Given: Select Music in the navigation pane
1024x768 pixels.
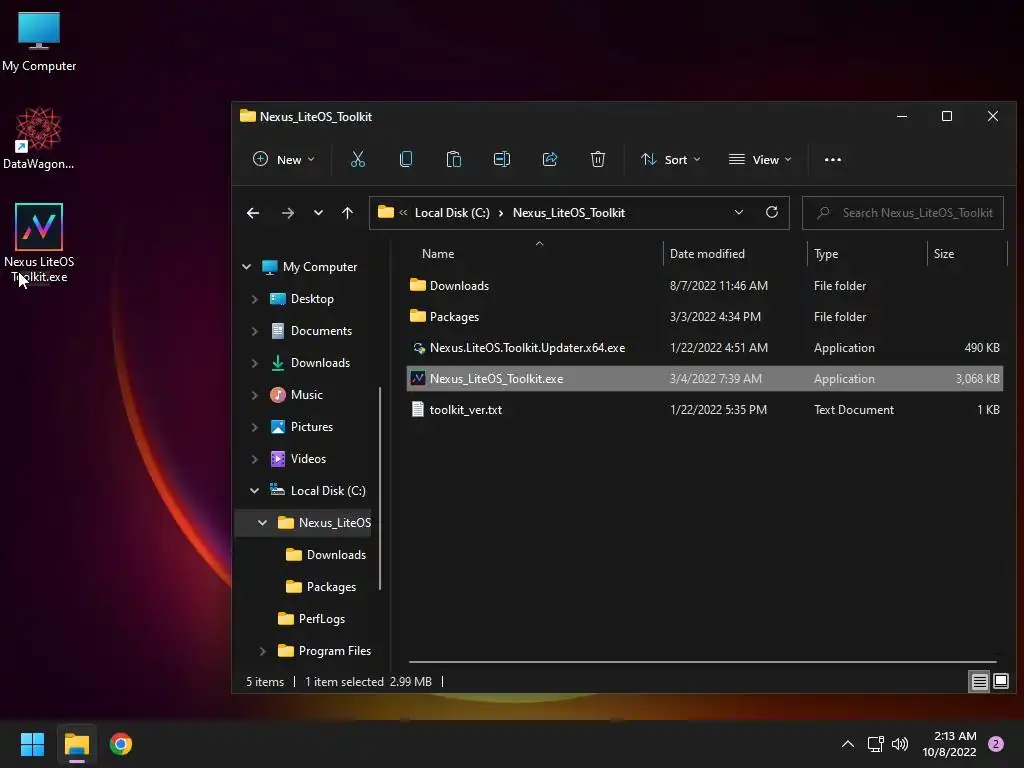Looking at the screenshot, I should pyautogui.click(x=296, y=394).
